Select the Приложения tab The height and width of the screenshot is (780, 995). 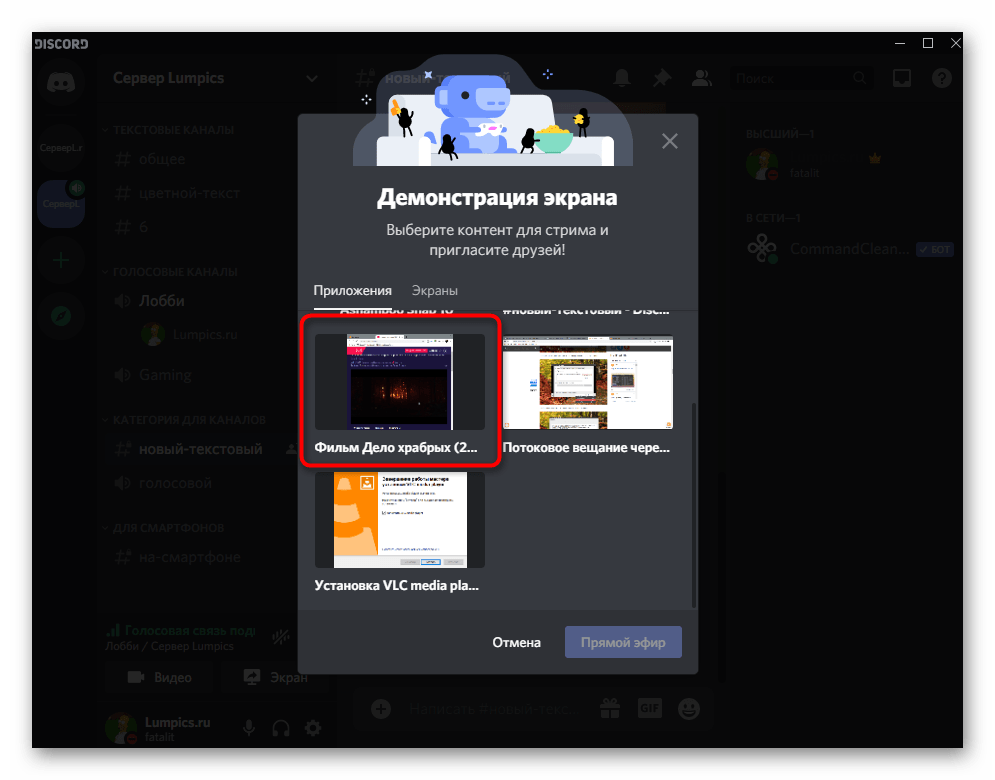tap(352, 291)
